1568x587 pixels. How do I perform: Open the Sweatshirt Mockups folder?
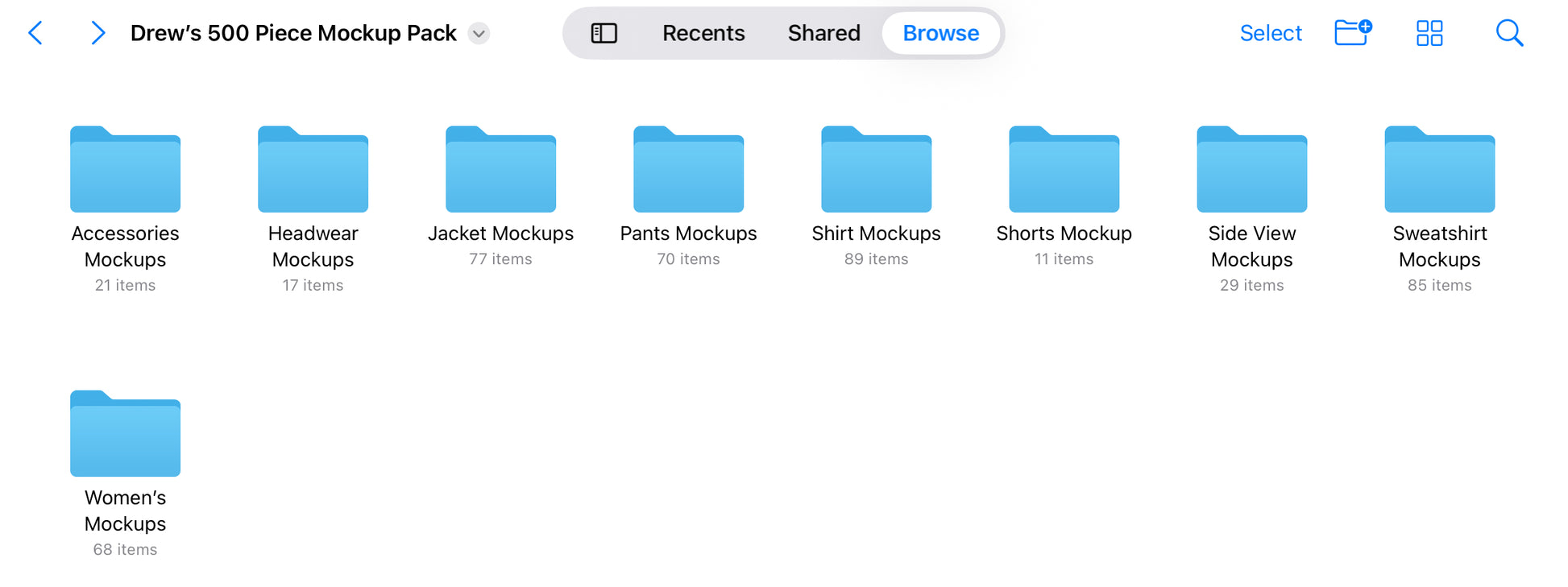coord(1439,170)
